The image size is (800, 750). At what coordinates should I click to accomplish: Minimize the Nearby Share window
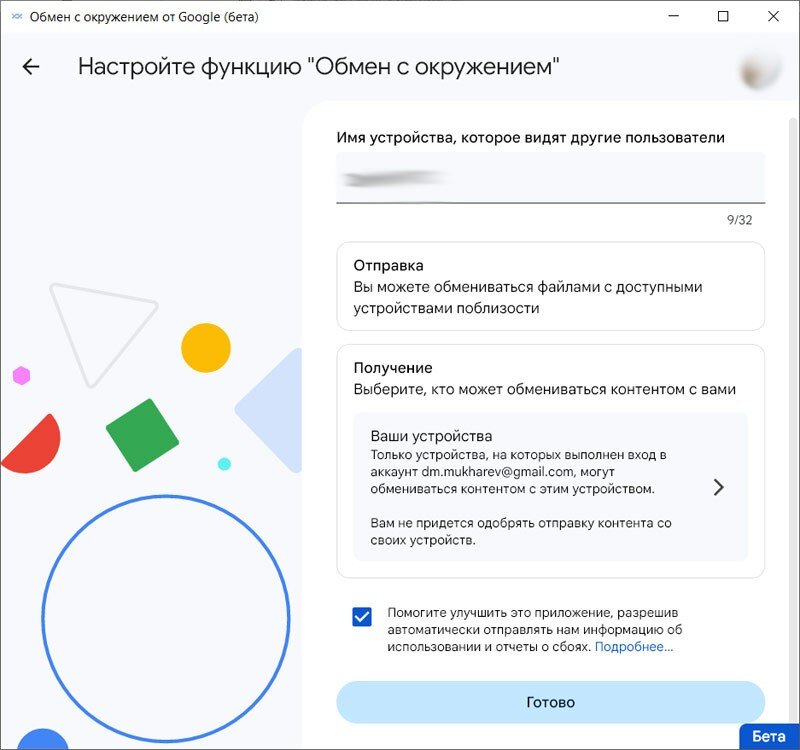[x=673, y=16]
